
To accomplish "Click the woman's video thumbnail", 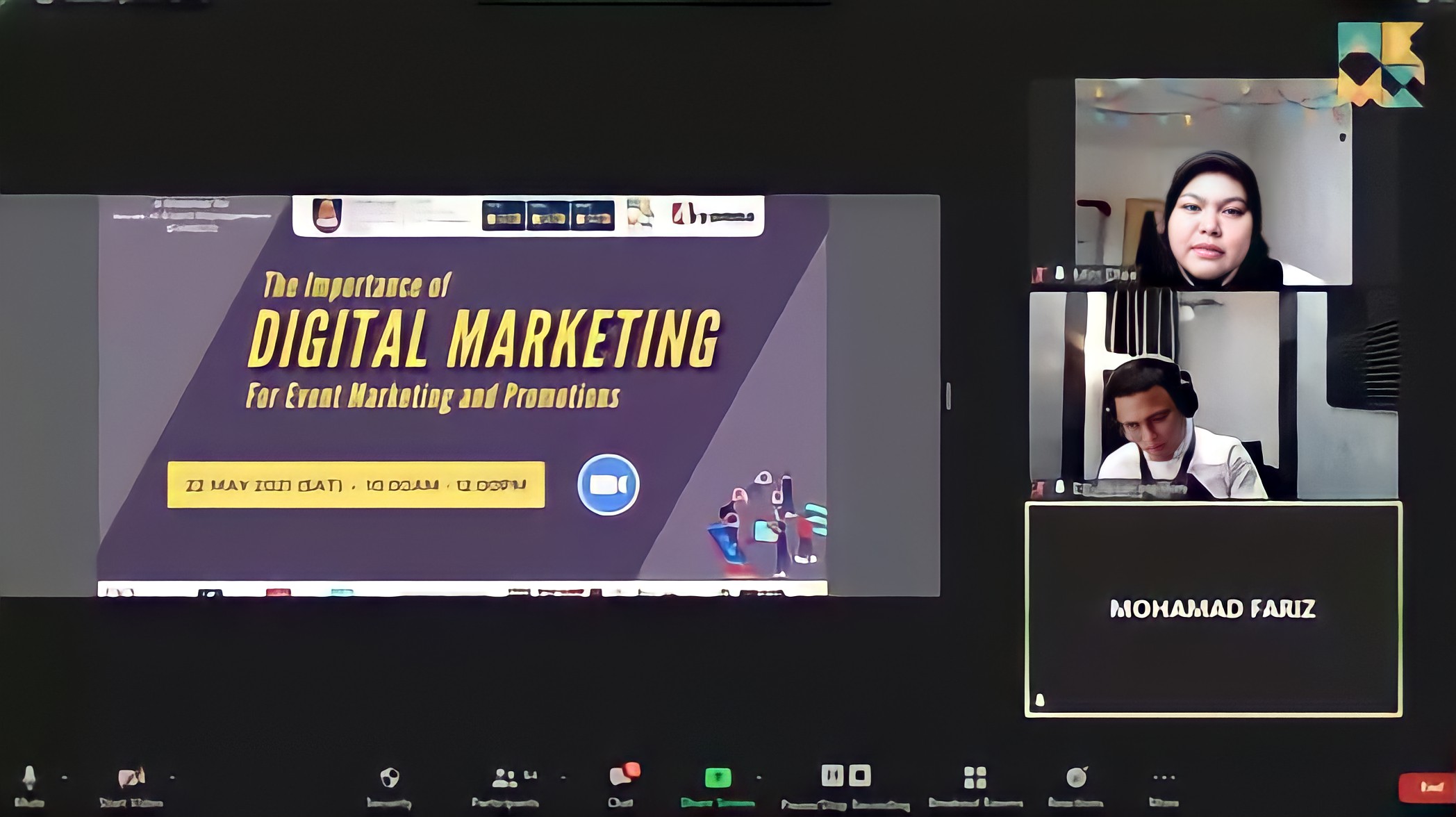I will point(1213,182).
